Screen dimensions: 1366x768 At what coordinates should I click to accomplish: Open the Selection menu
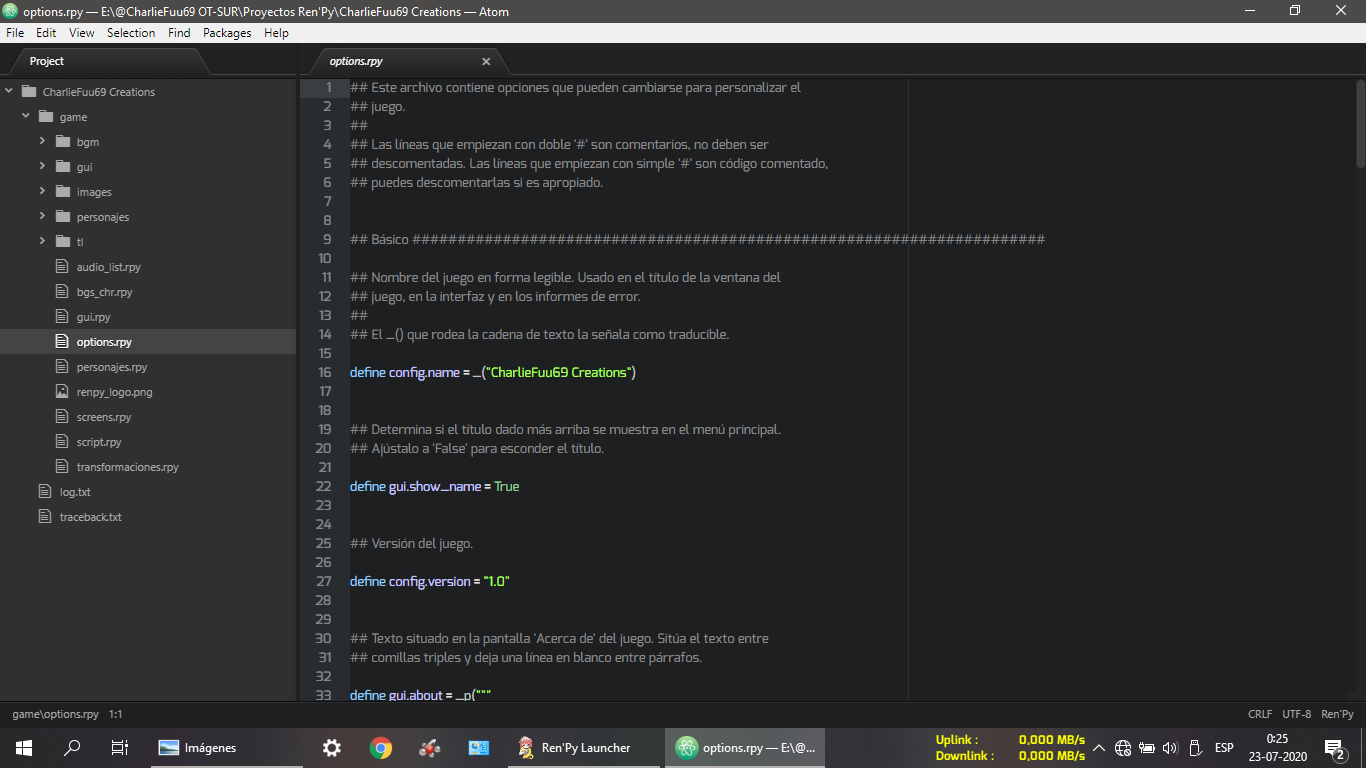pos(131,32)
